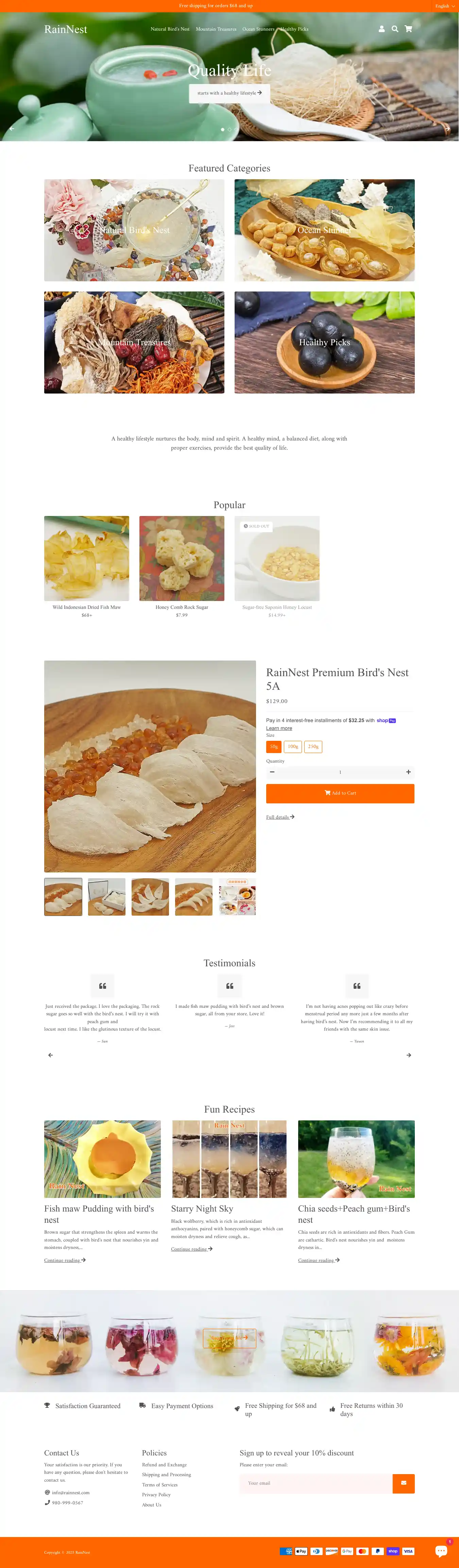The width and height of the screenshot is (459, 1568).
Task: Increase quantity with the plus button
Action: [408, 772]
